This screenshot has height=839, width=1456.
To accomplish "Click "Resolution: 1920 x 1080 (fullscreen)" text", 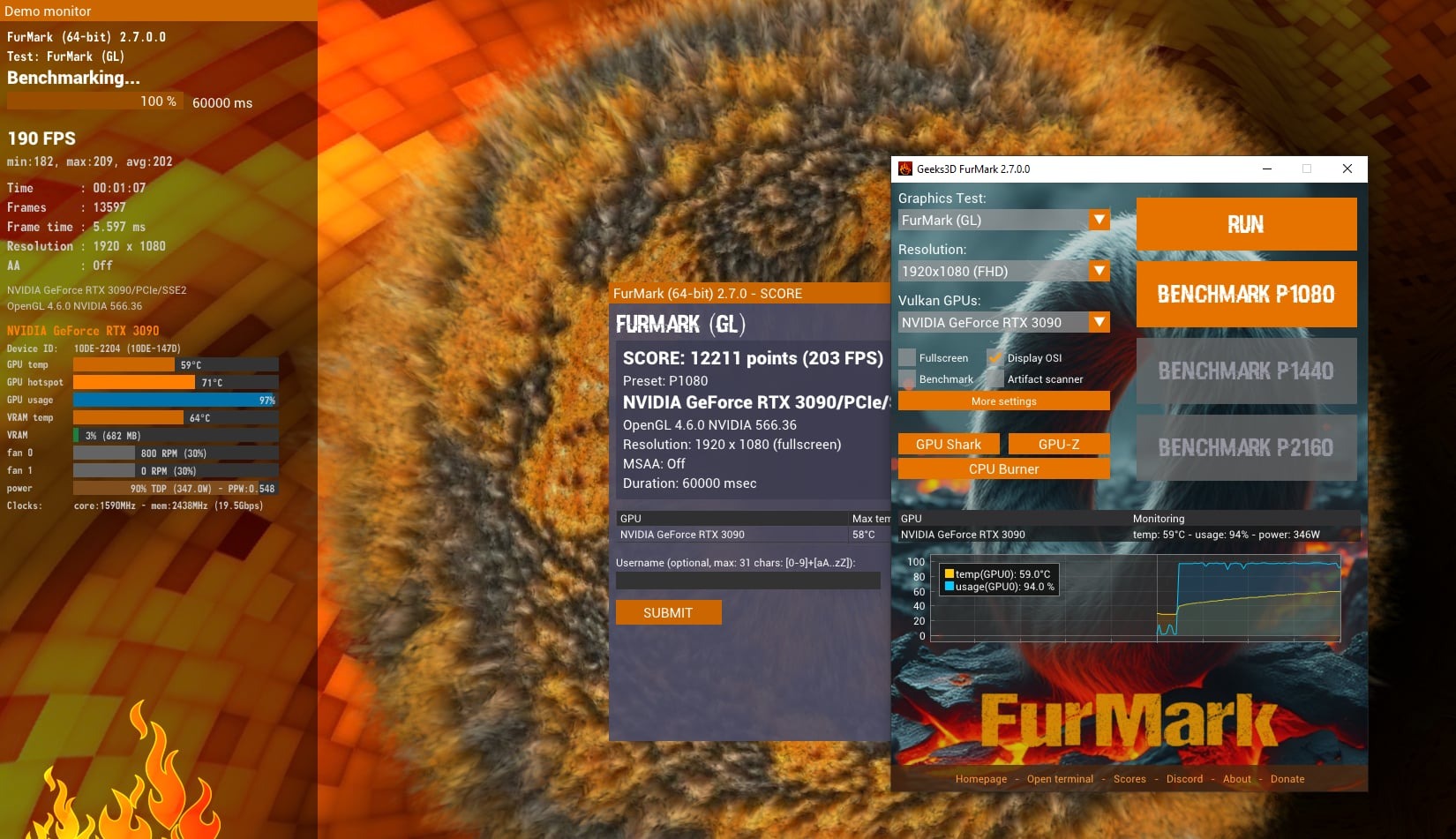I will [x=732, y=444].
